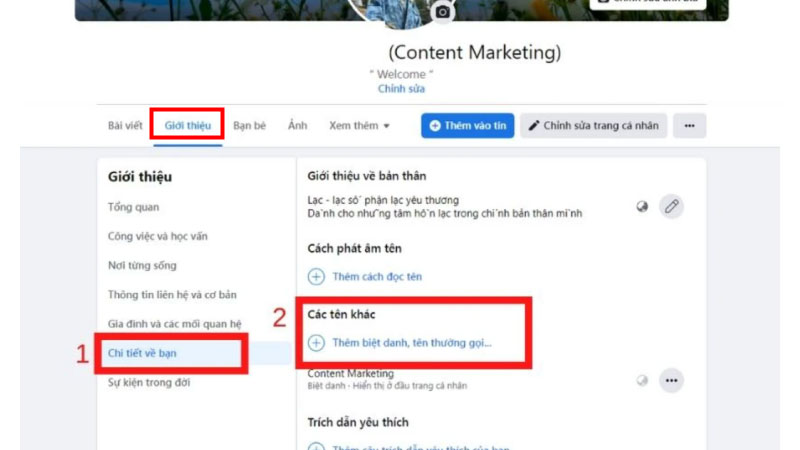This screenshot has height=450, width=800.
Task: Click the pencil edit icon beside bio
Action: tap(671, 207)
